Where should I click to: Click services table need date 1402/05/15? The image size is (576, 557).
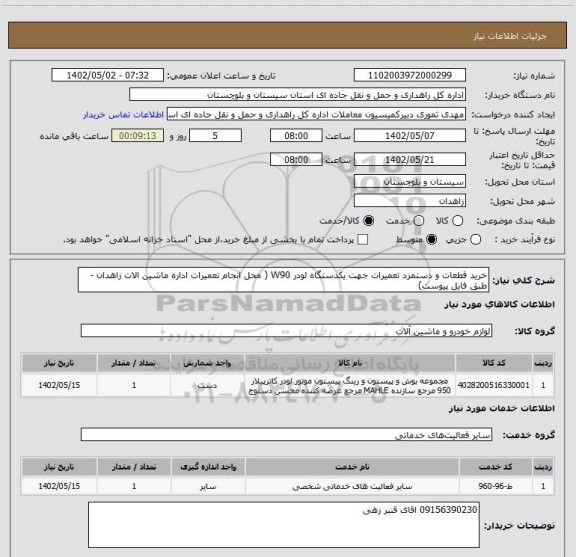59,486
